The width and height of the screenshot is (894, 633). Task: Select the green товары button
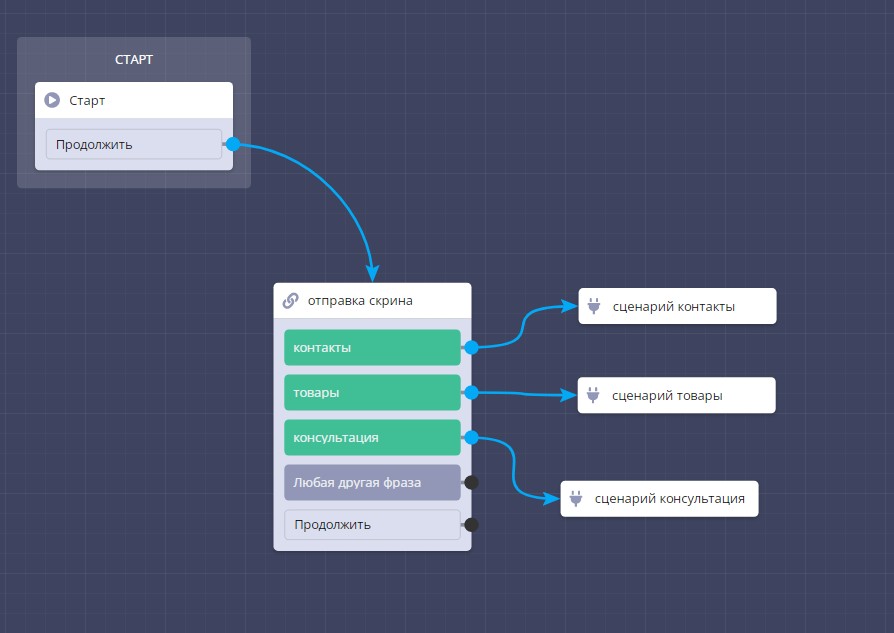371,393
